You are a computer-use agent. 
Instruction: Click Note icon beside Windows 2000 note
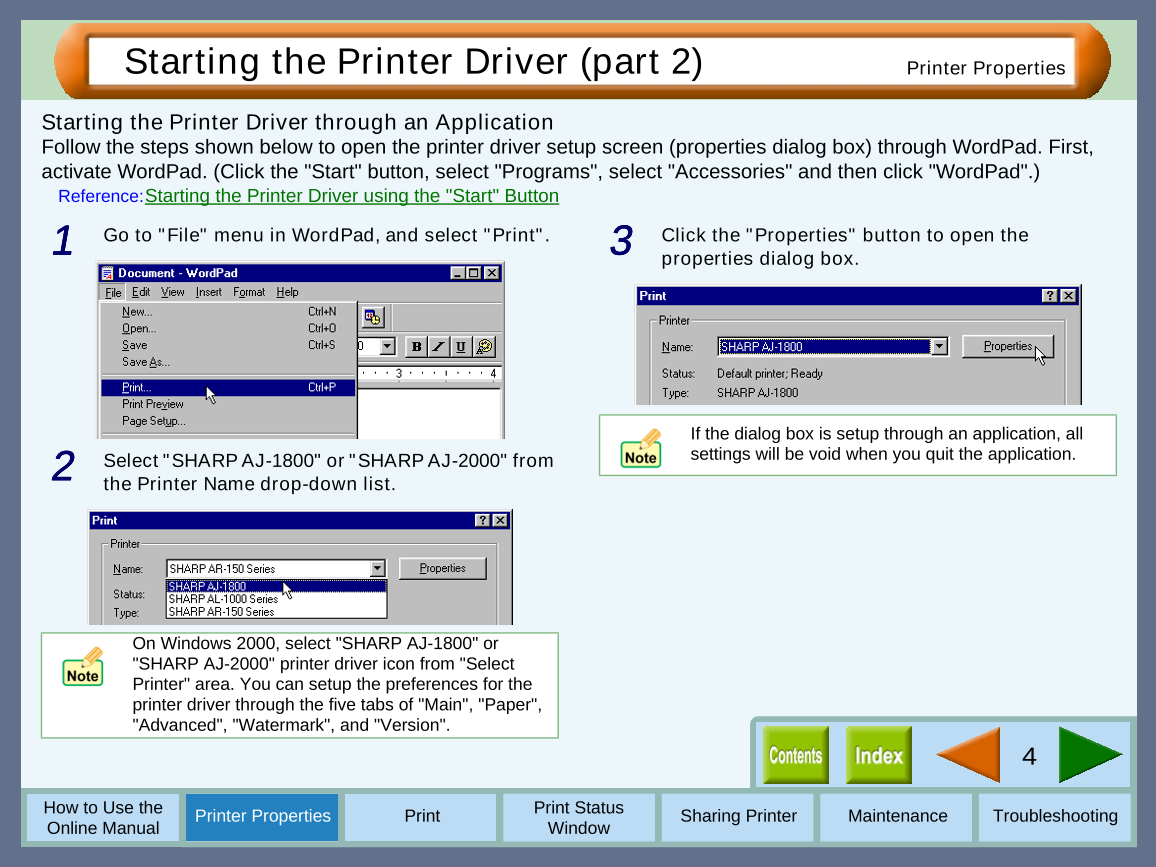coord(83,667)
